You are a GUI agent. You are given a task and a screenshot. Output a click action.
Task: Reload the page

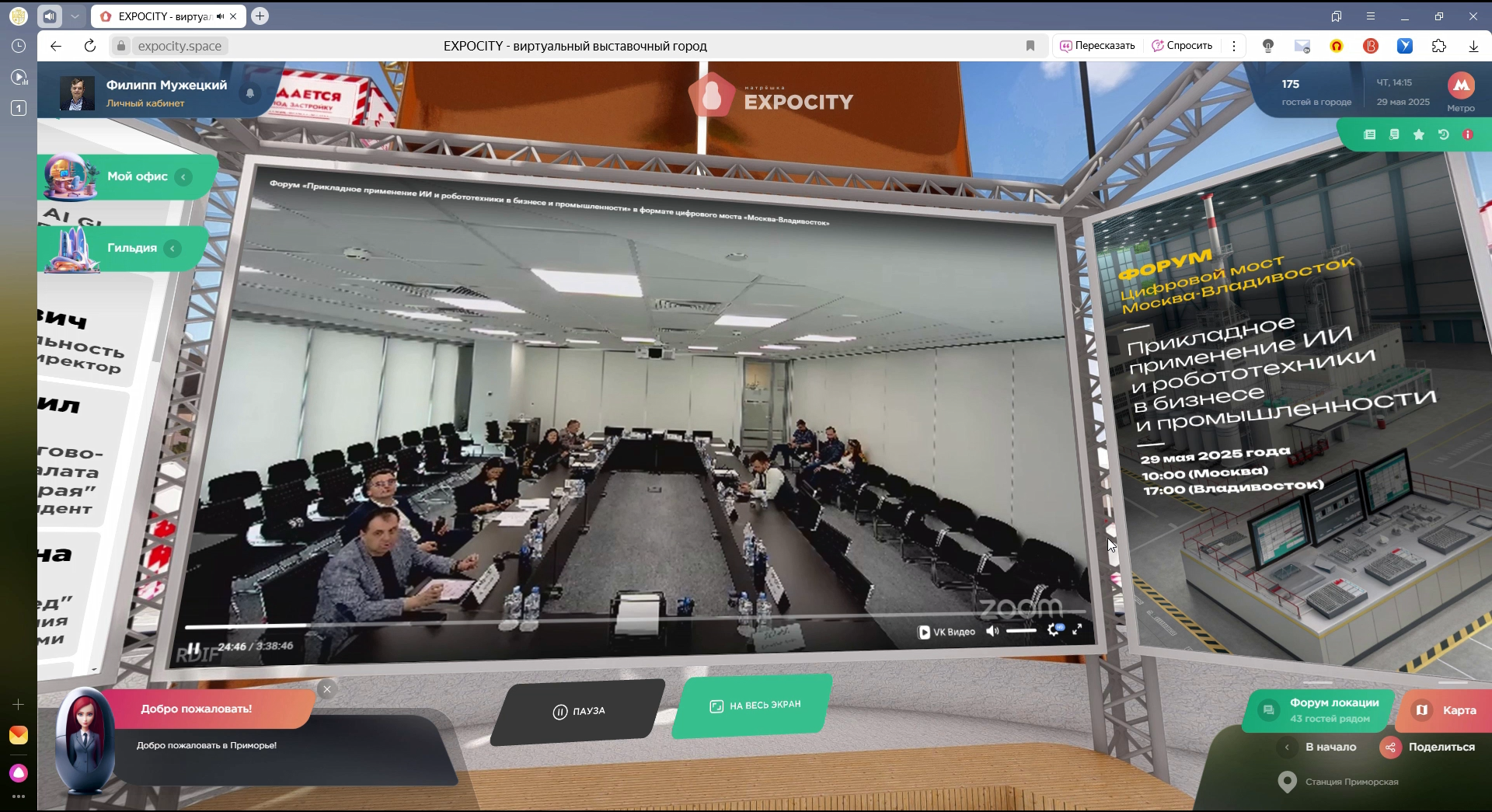(90, 46)
